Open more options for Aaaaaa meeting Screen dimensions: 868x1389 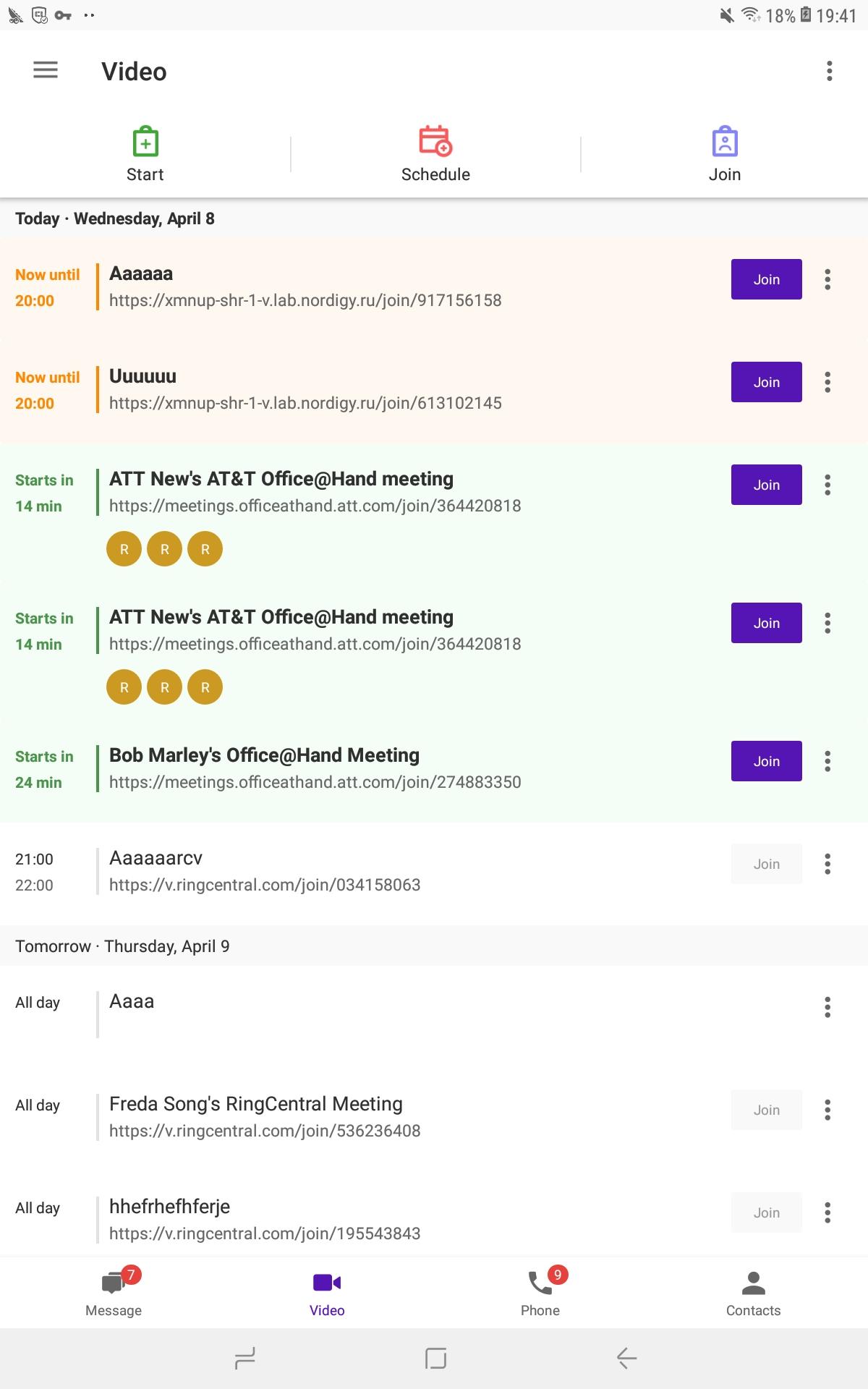pos(827,279)
